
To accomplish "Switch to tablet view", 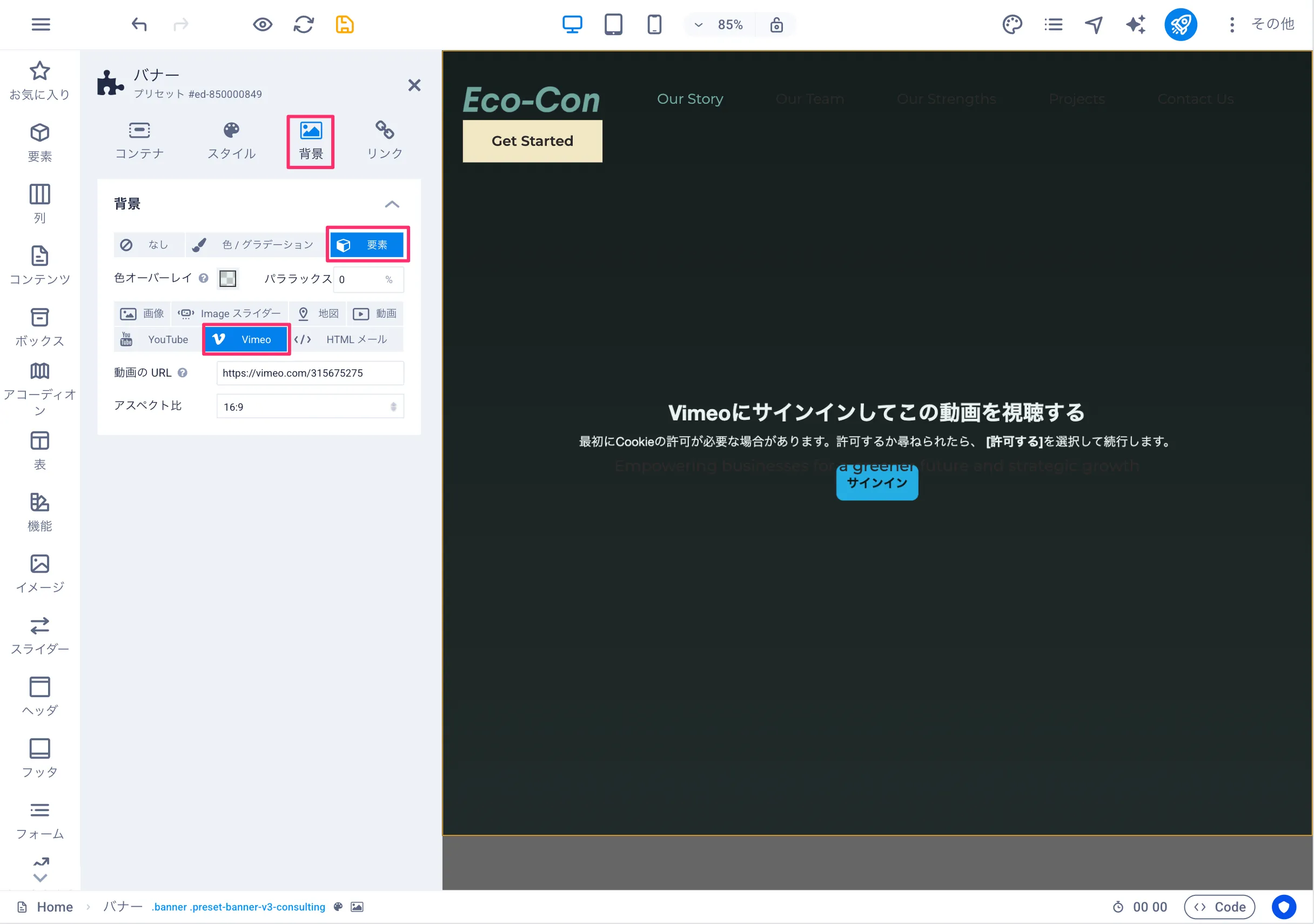I will coord(613,25).
